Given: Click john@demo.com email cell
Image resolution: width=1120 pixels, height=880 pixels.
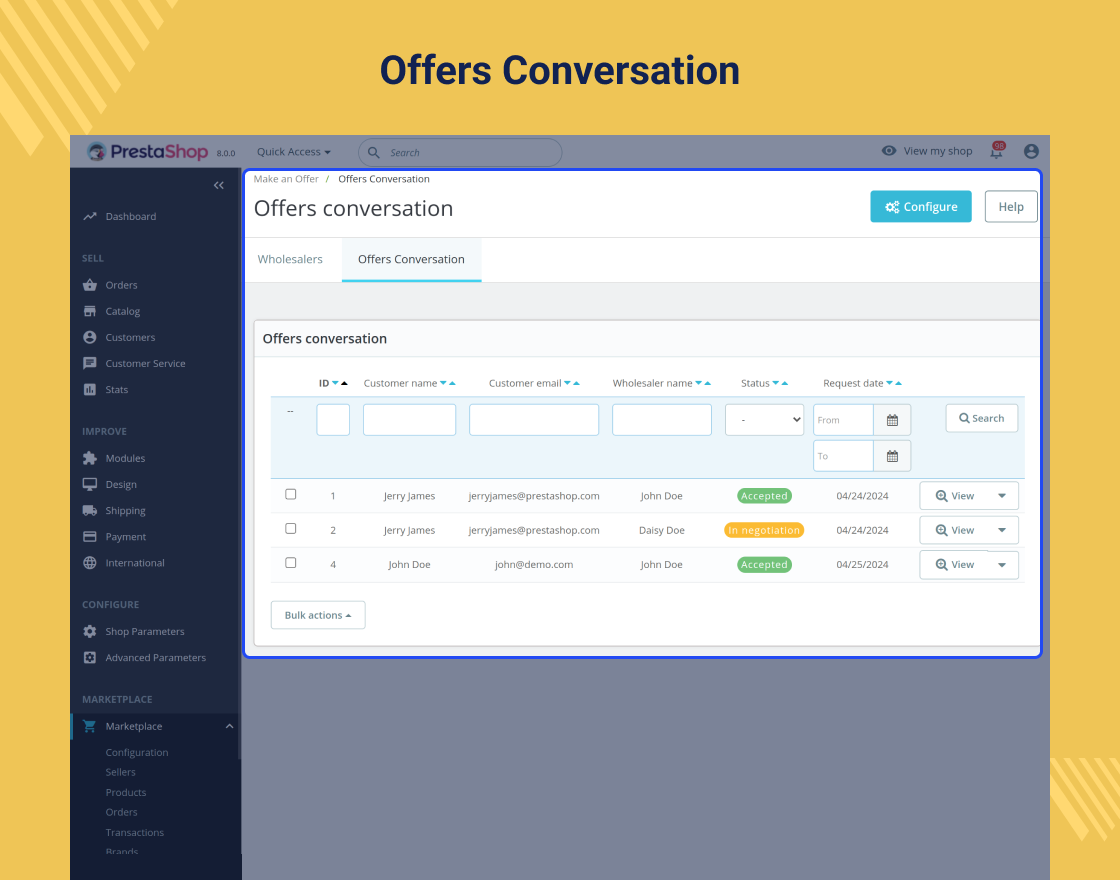Looking at the screenshot, I should coord(534,564).
